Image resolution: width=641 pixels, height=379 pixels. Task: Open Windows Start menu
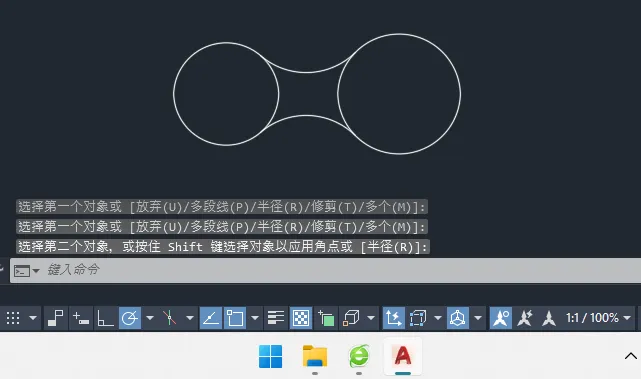270,356
